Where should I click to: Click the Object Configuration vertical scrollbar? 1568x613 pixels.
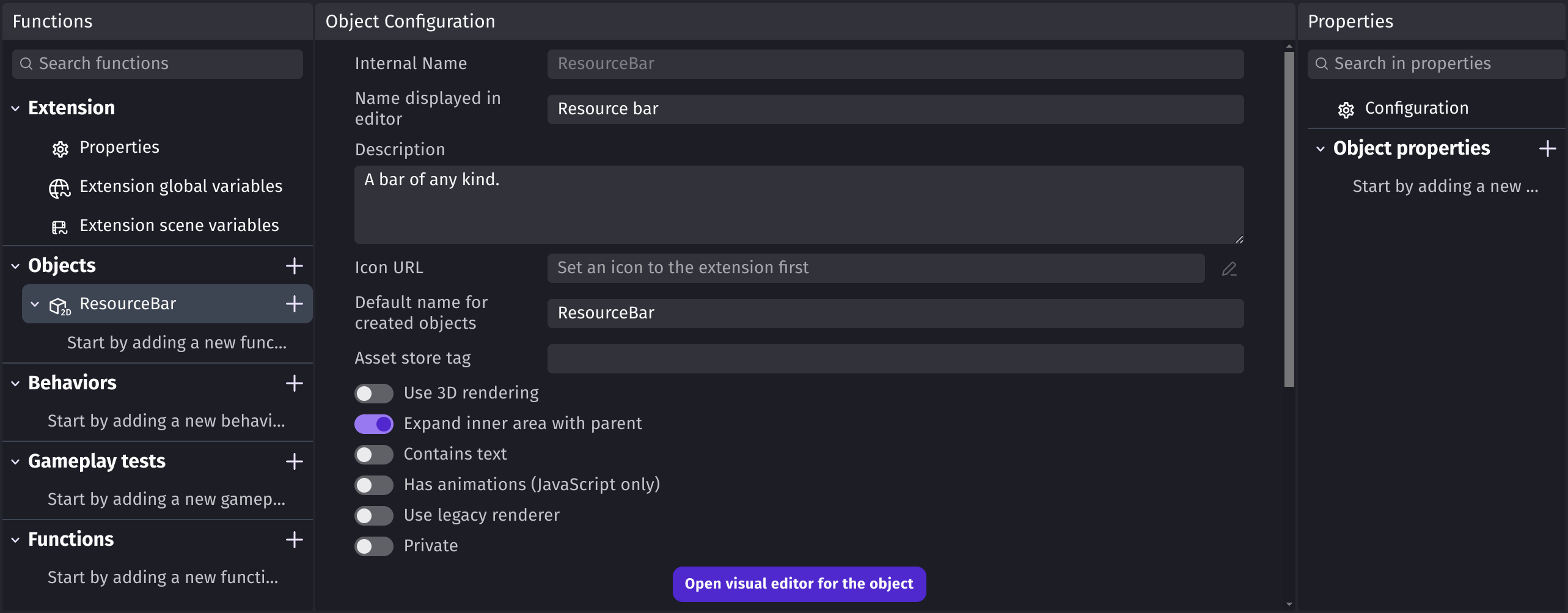(x=1289, y=219)
